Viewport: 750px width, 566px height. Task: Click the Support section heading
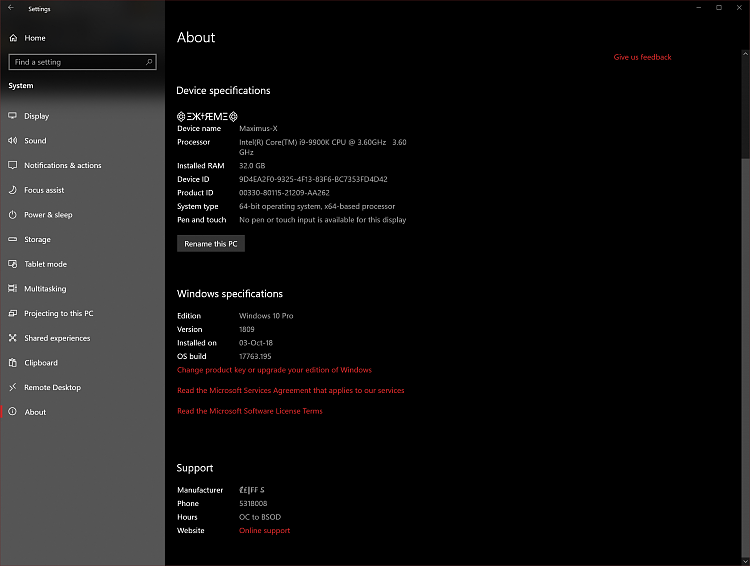(195, 468)
